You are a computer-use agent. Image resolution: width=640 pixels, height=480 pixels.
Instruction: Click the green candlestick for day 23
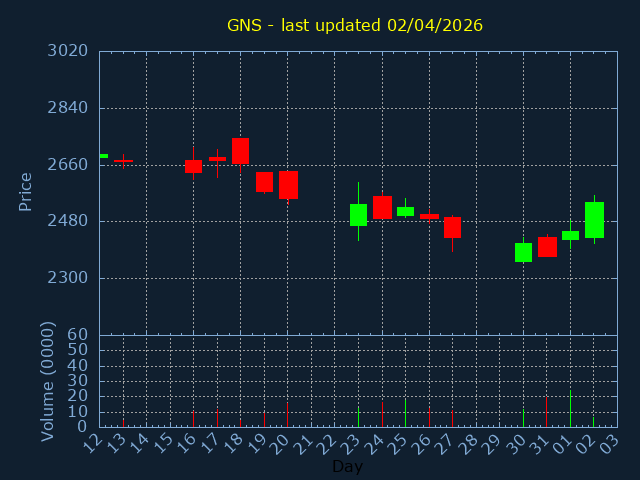click(358, 214)
